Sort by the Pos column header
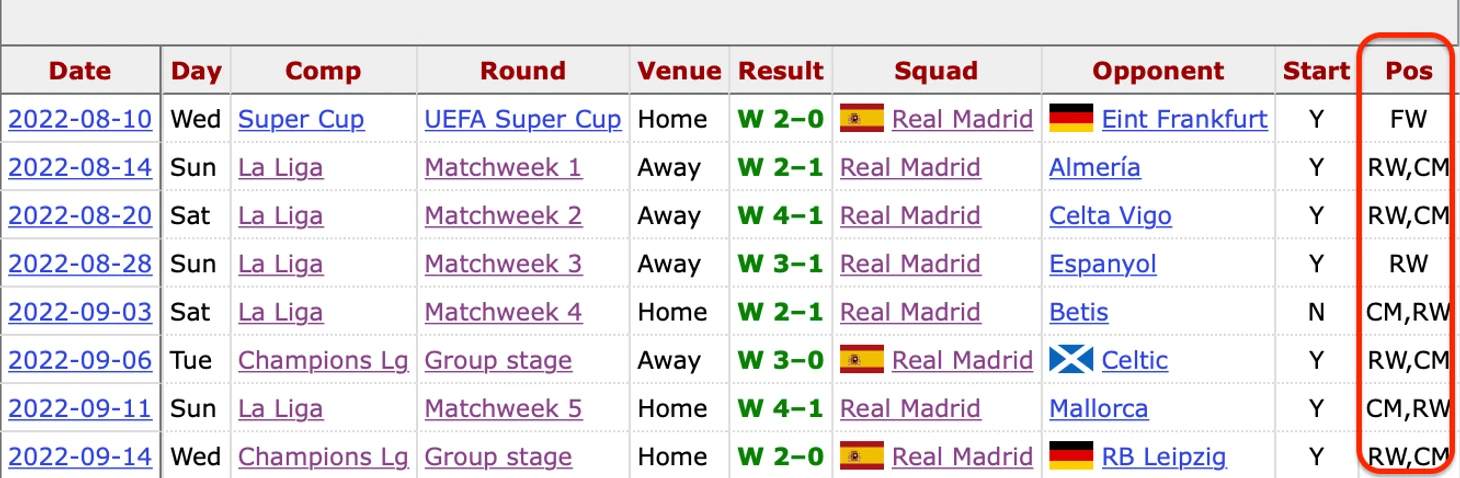 point(1408,71)
